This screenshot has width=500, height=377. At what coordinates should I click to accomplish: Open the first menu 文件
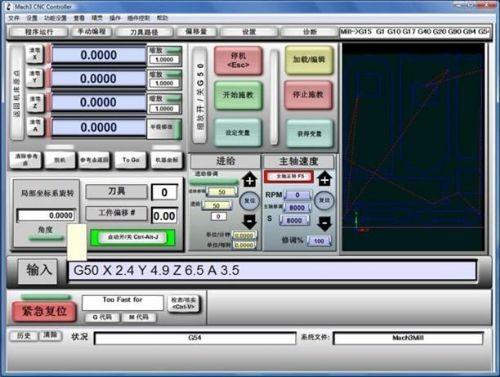click(14, 18)
